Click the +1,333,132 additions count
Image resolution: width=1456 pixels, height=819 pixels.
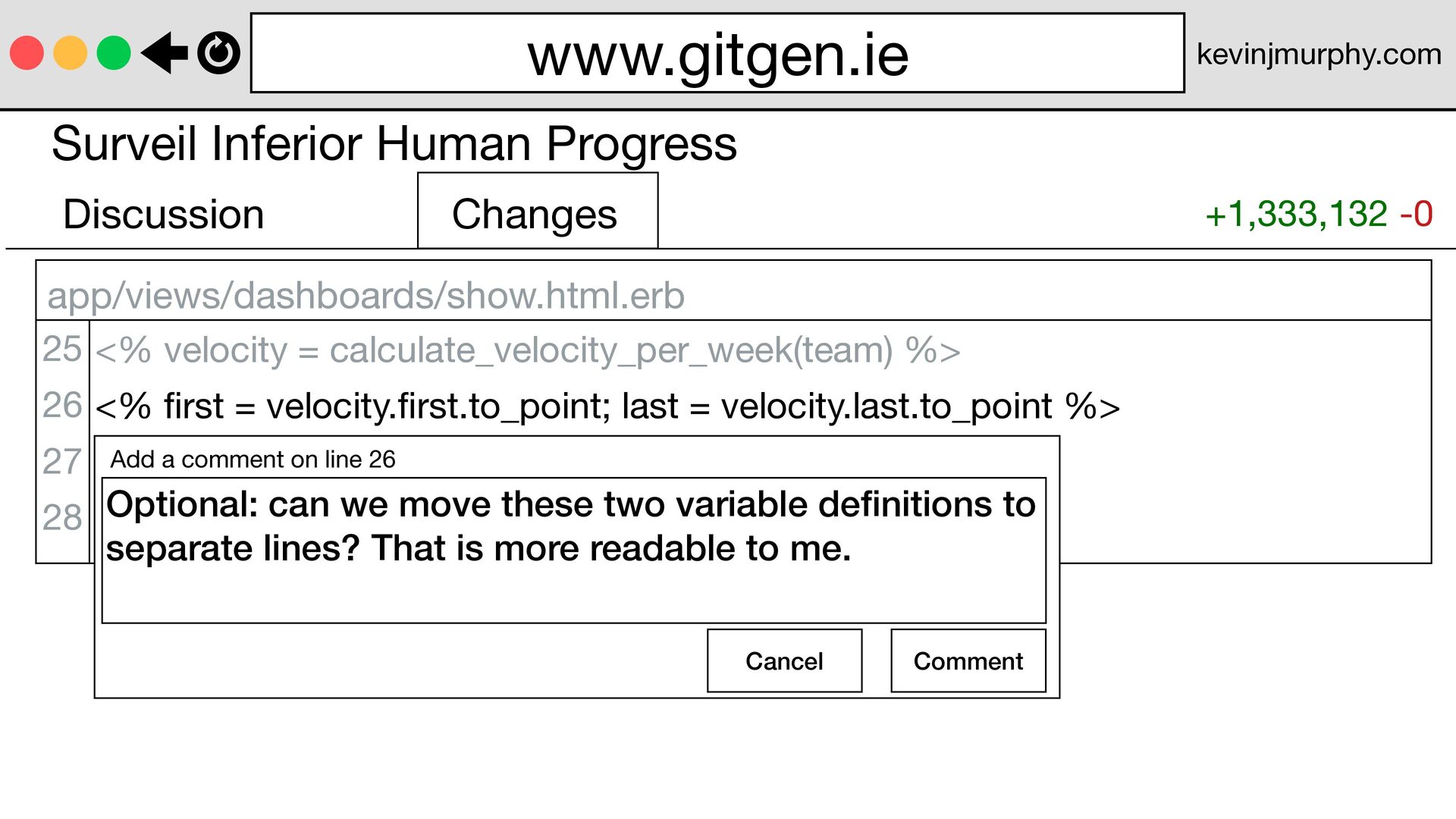pyautogui.click(x=1295, y=215)
